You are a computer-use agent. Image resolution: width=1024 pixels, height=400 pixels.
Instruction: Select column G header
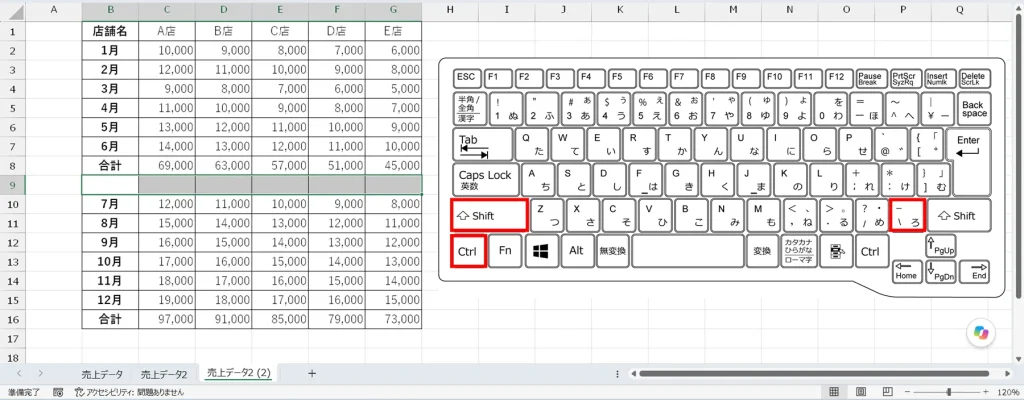pos(393,10)
